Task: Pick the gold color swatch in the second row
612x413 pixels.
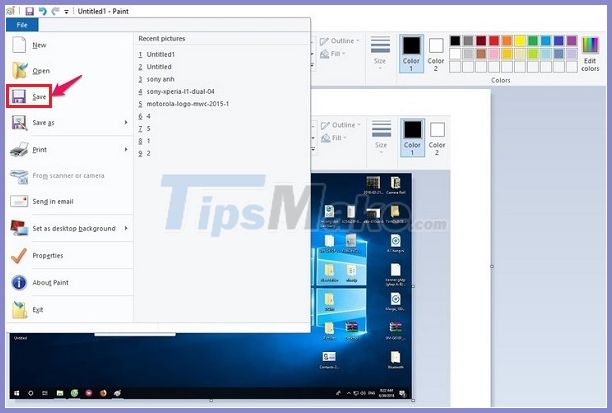Action: 507,53
